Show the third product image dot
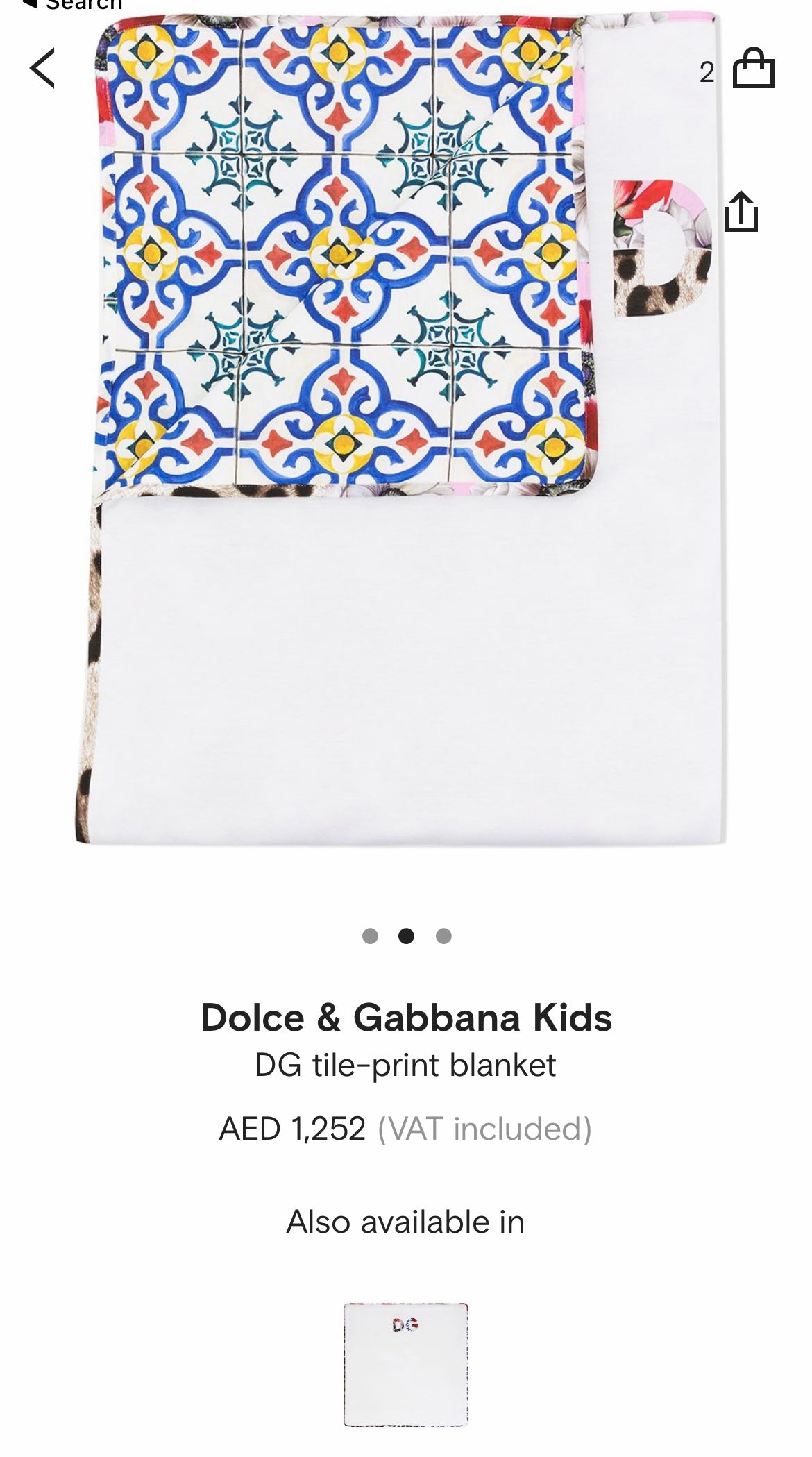Image resolution: width=812 pixels, height=1457 pixels. (443, 936)
